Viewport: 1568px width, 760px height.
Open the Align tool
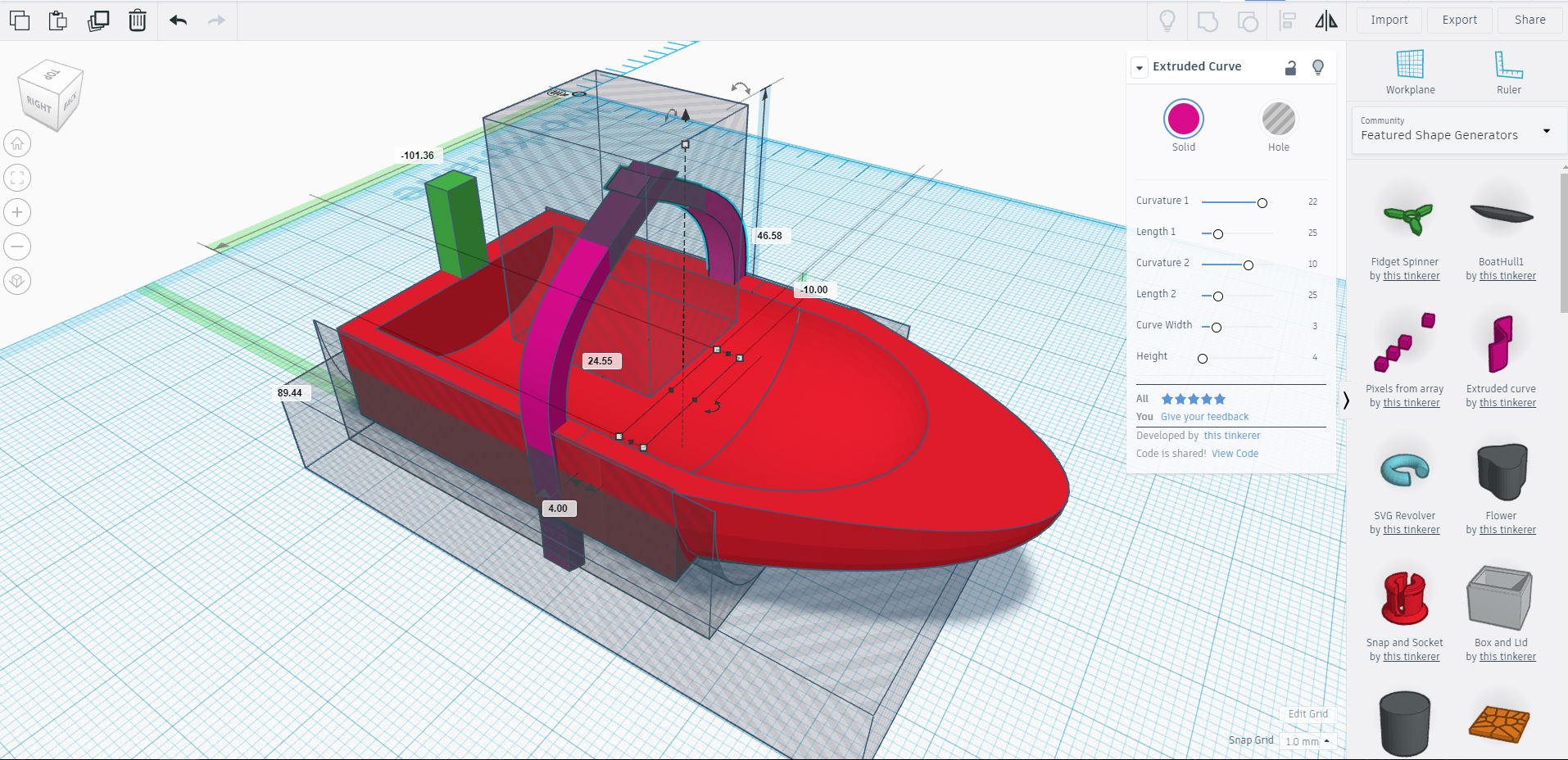tap(1286, 20)
